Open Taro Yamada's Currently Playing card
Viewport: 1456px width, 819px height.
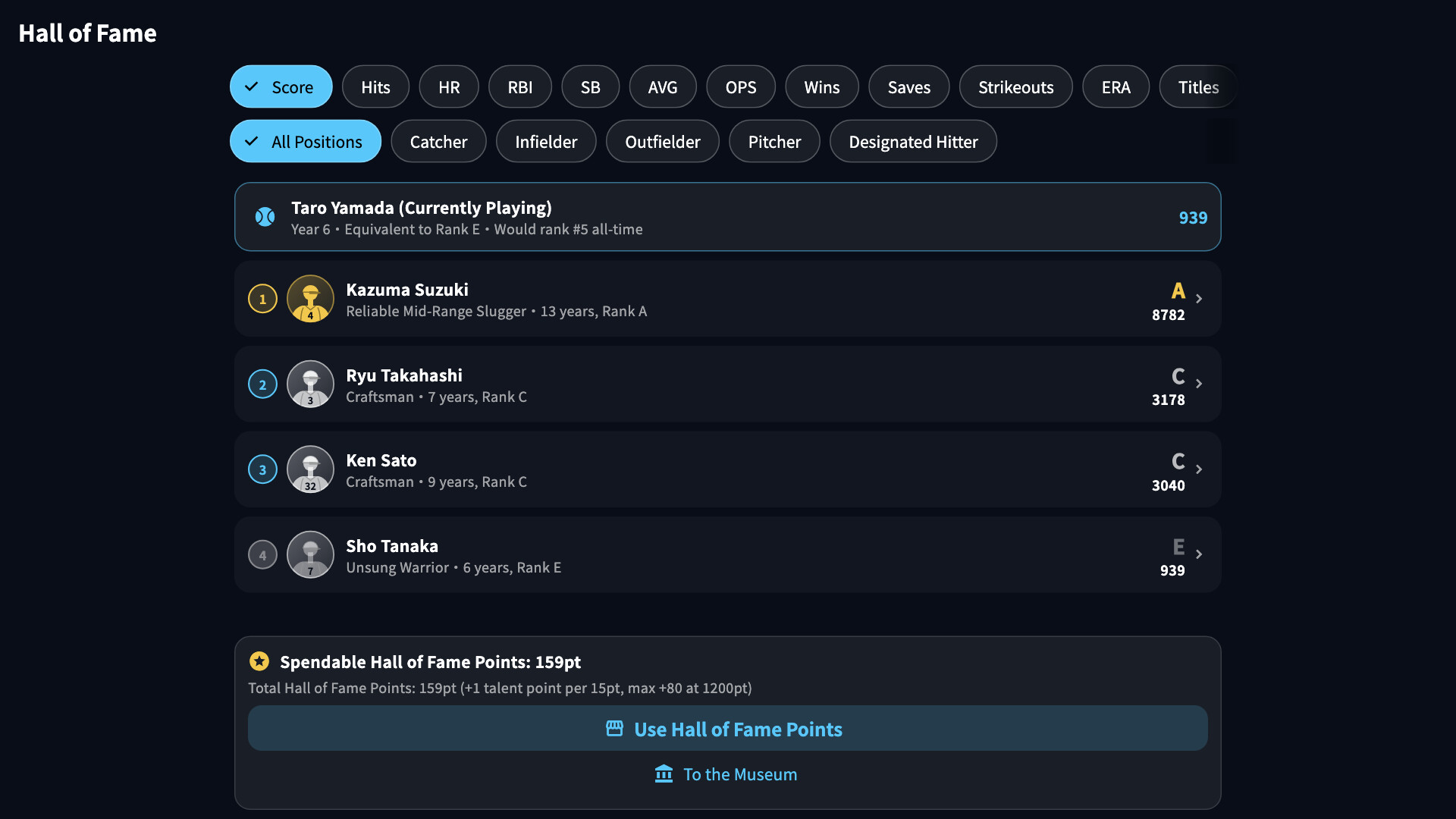click(x=727, y=217)
